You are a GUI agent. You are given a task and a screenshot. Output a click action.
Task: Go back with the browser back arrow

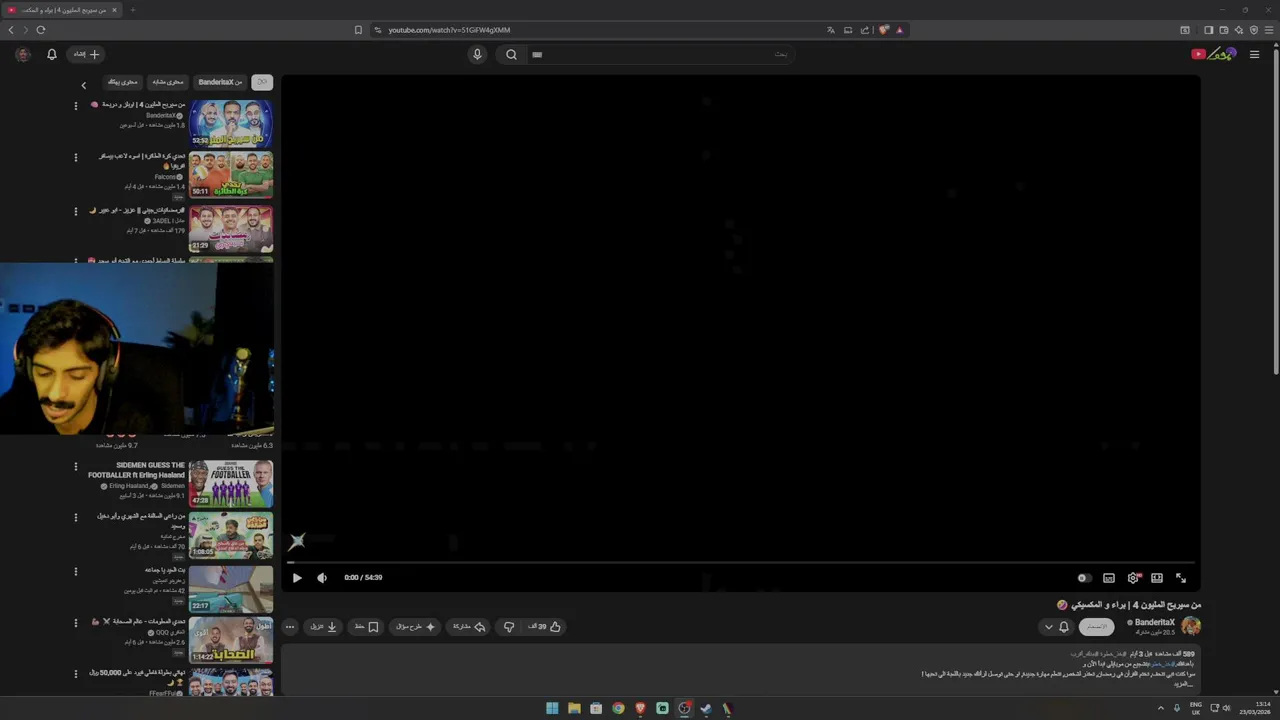tap(11, 30)
